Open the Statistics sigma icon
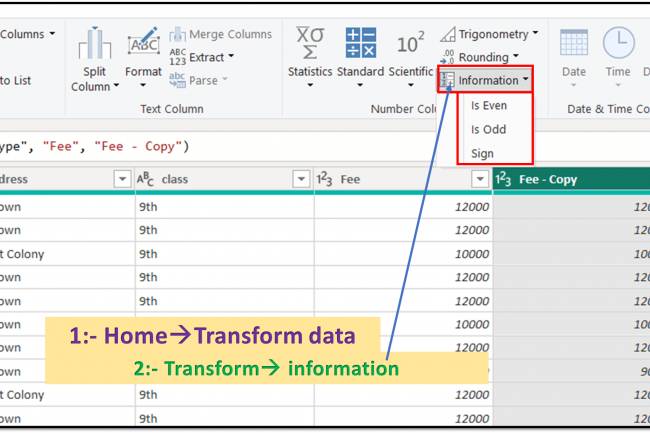Screen dimensions: 650x433 pyautogui.click(x=310, y=43)
